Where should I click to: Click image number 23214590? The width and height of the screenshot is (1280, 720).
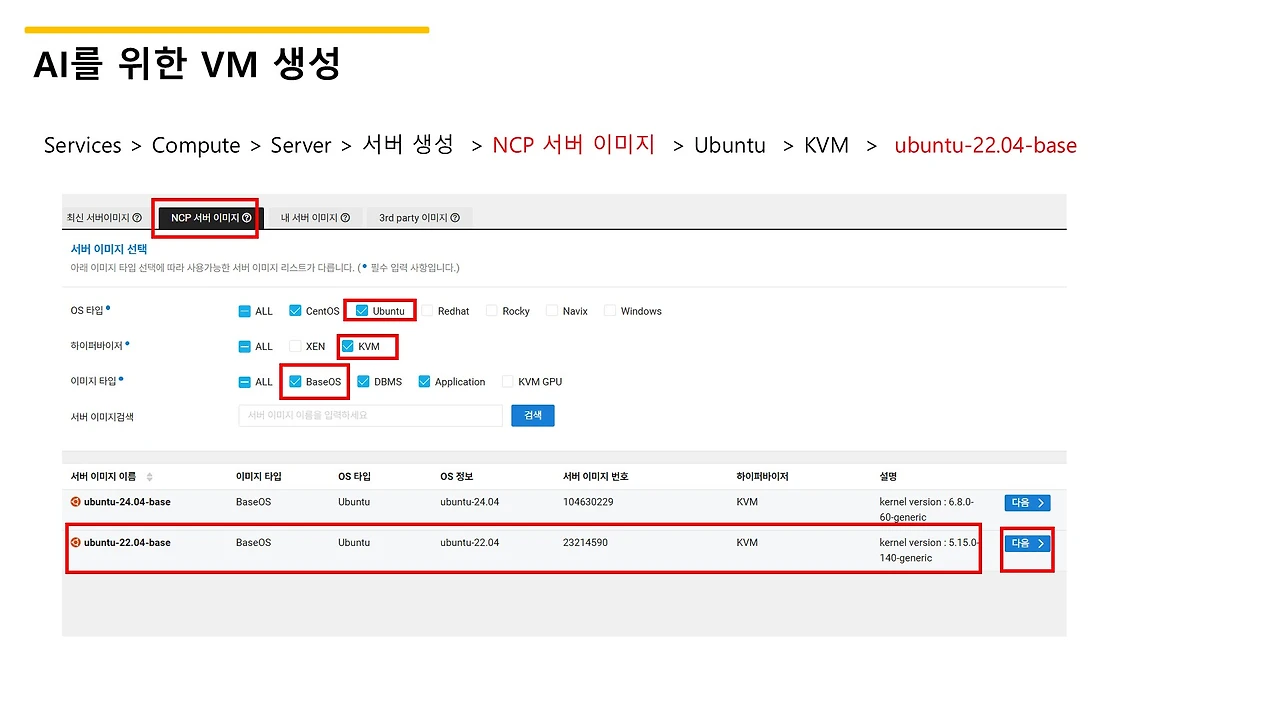pos(585,542)
